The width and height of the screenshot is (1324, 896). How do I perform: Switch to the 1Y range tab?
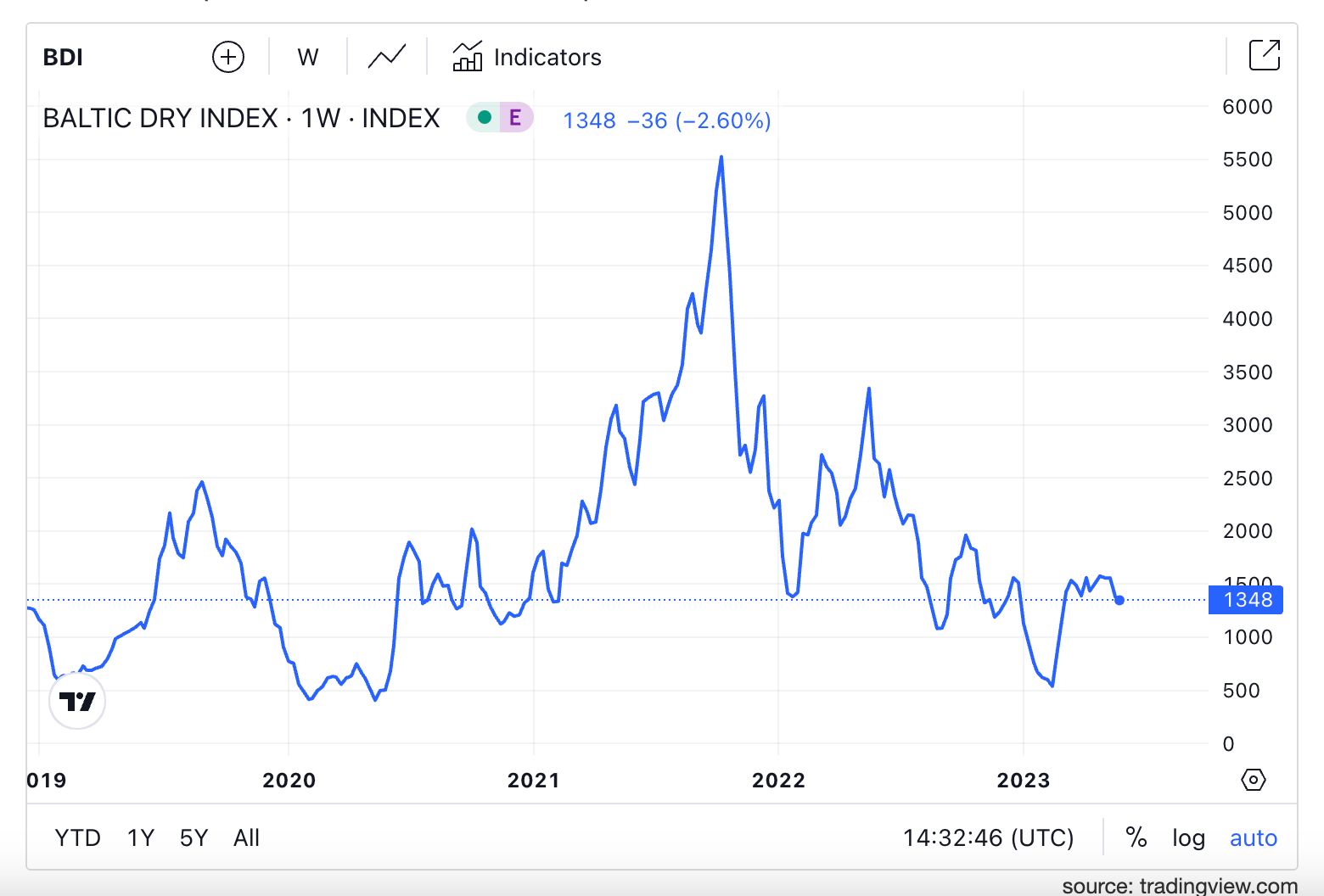tap(140, 837)
